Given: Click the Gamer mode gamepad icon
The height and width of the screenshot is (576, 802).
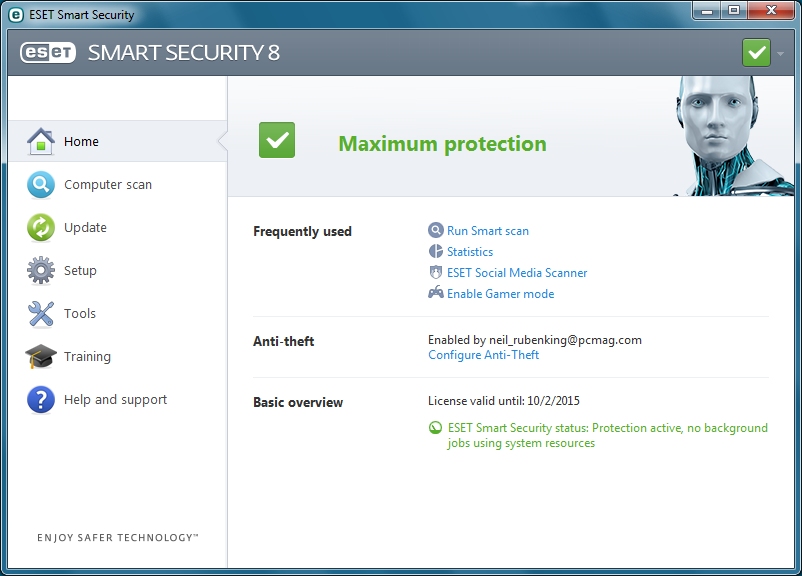Looking at the screenshot, I should [434, 294].
